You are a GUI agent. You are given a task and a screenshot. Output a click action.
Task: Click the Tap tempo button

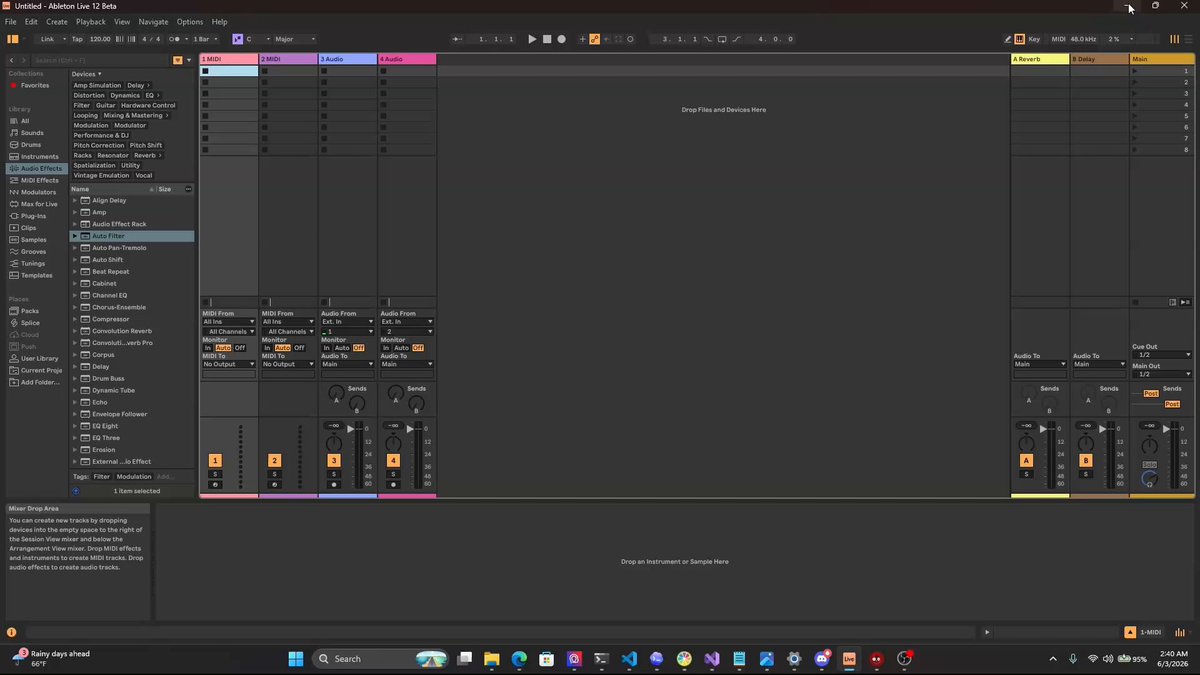[77, 39]
